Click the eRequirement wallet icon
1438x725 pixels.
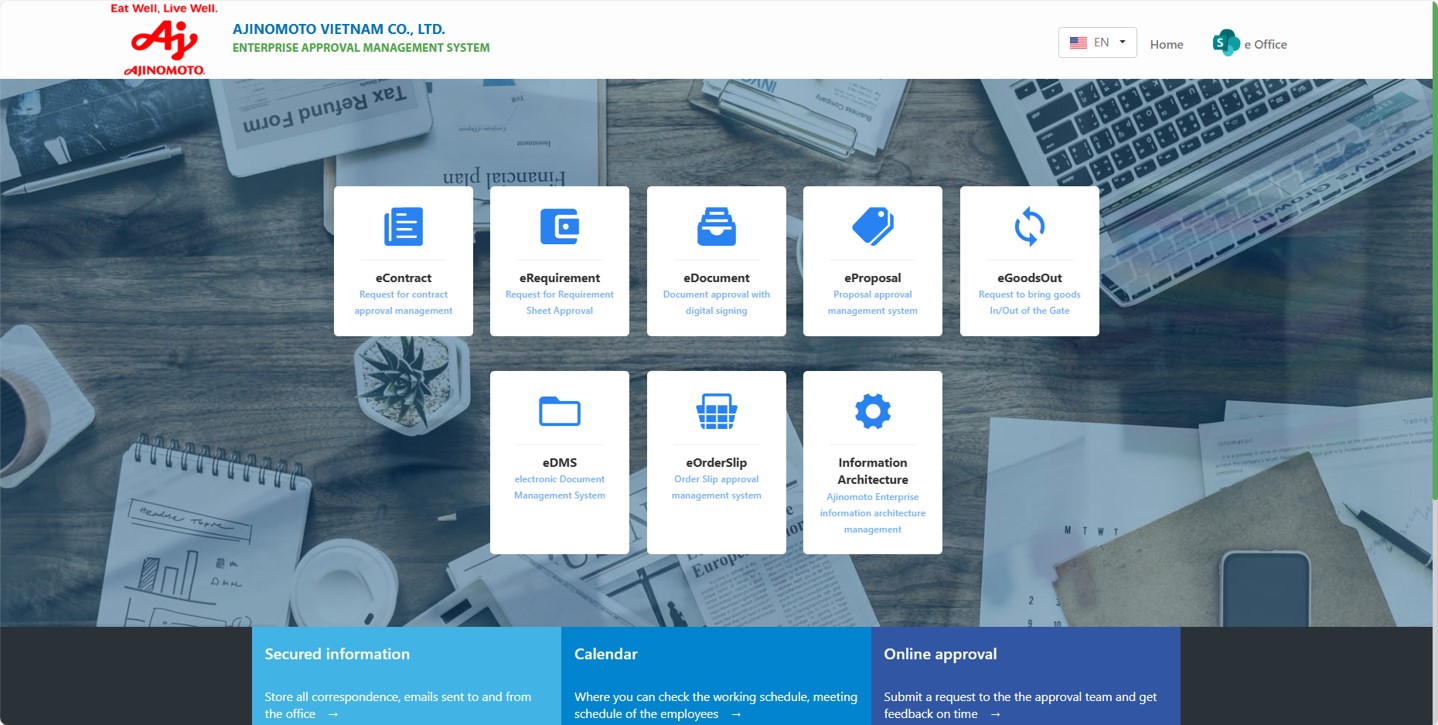[x=559, y=227]
